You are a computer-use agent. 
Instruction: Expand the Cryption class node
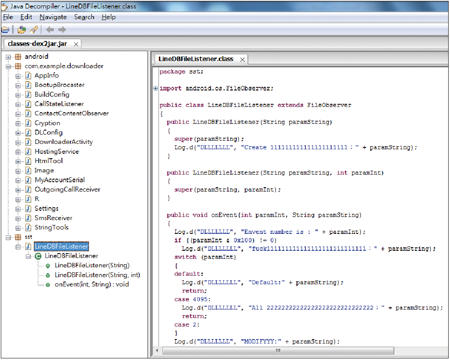(x=18, y=123)
